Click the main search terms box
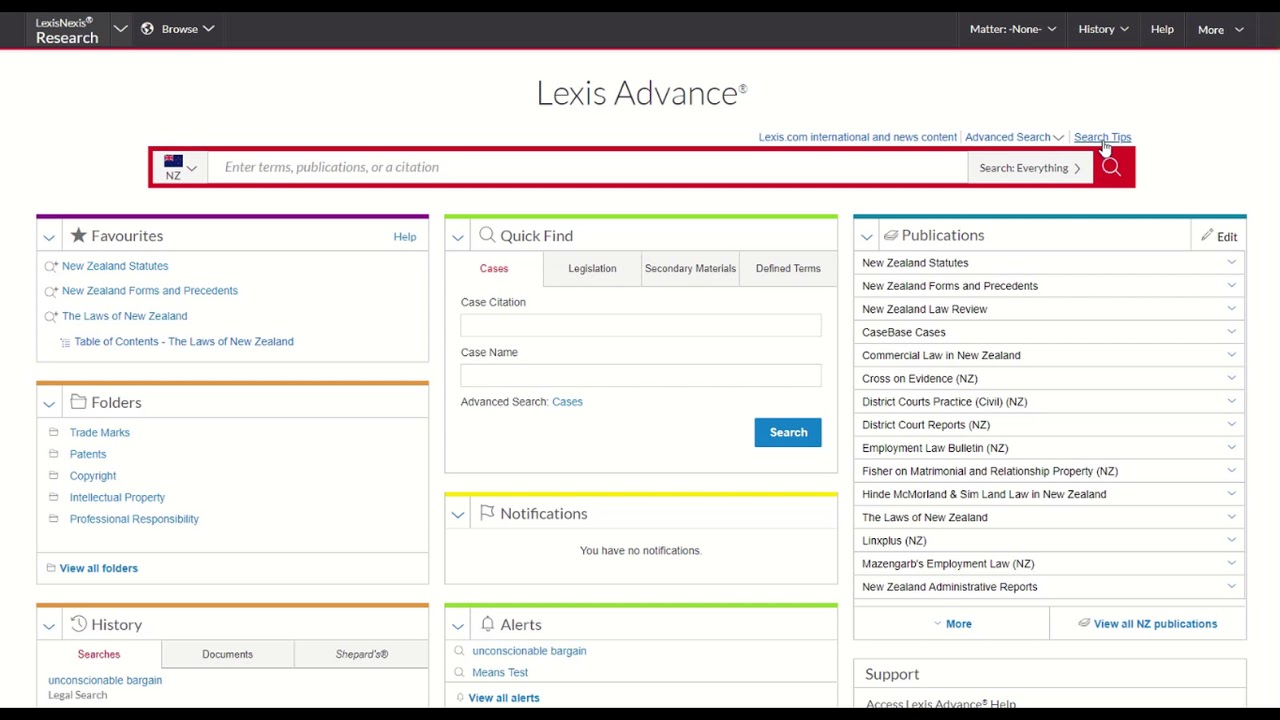The width and height of the screenshot is (1280, 720). pos(590,167)
